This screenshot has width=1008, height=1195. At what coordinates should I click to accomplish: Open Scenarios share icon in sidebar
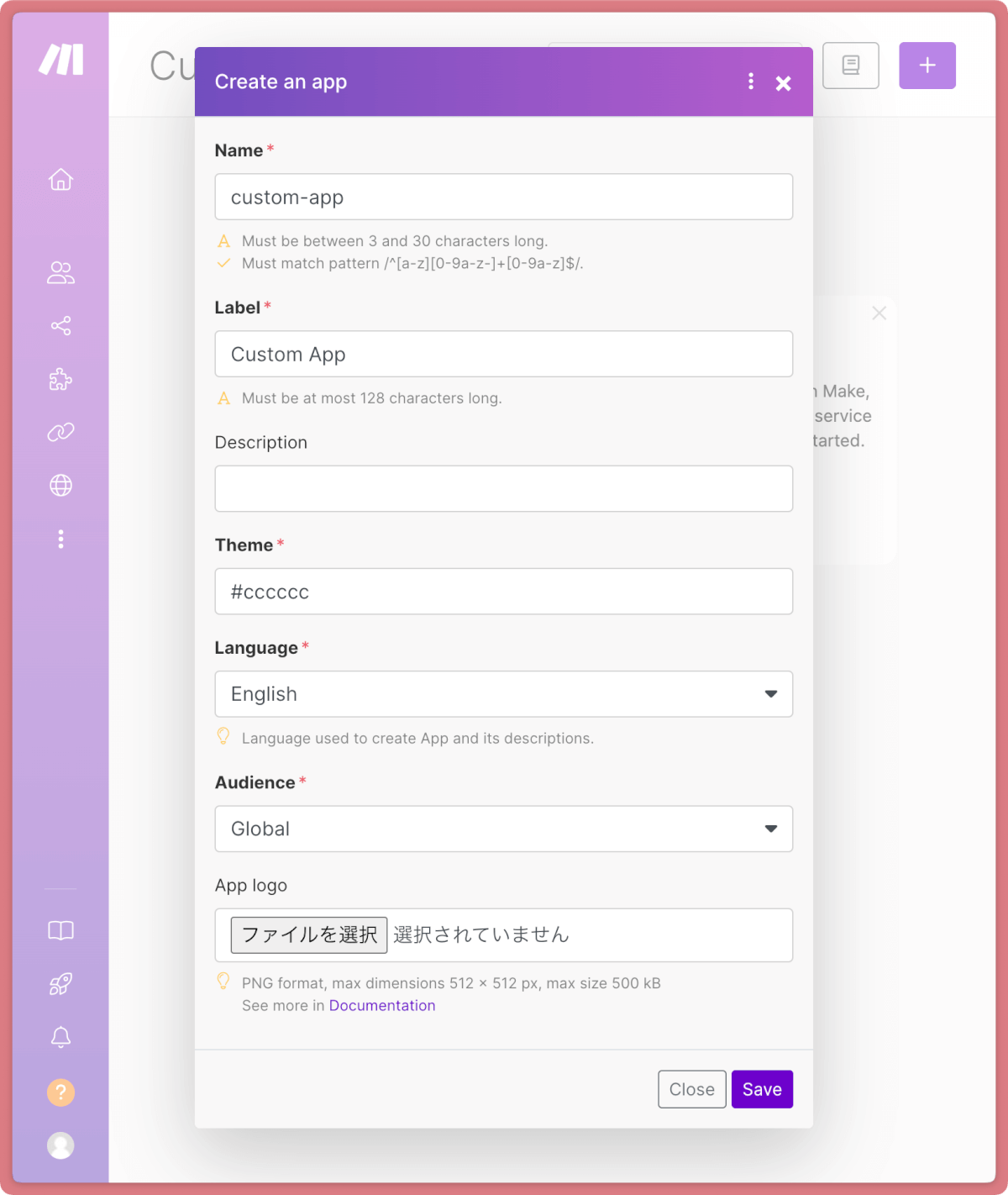pyautogui.click(x=60, y=326)
